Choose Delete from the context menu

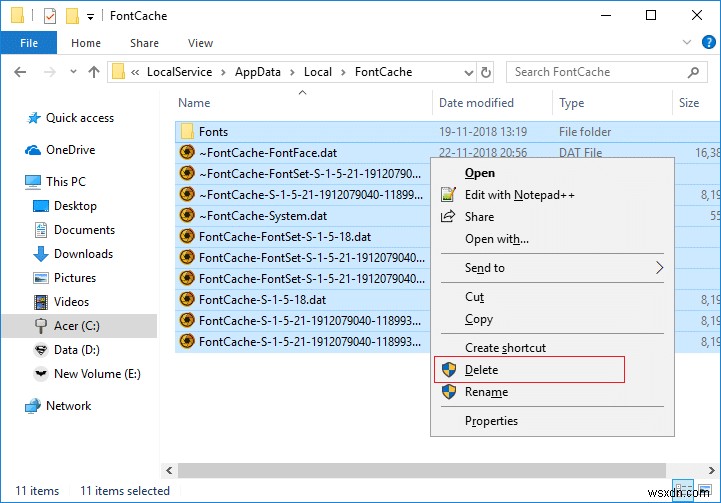coord(481,370)
